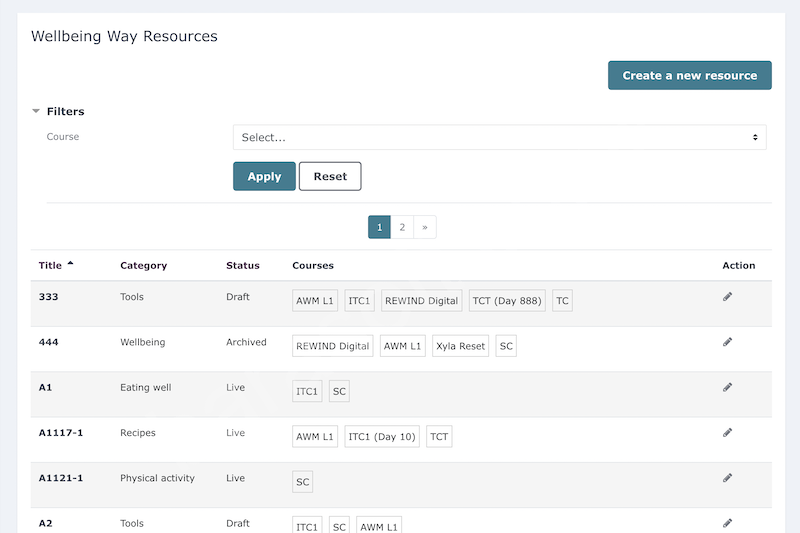This screenshot has height=533, width=800.
Task: Sort table by Status column
Action: pos(243,265)
